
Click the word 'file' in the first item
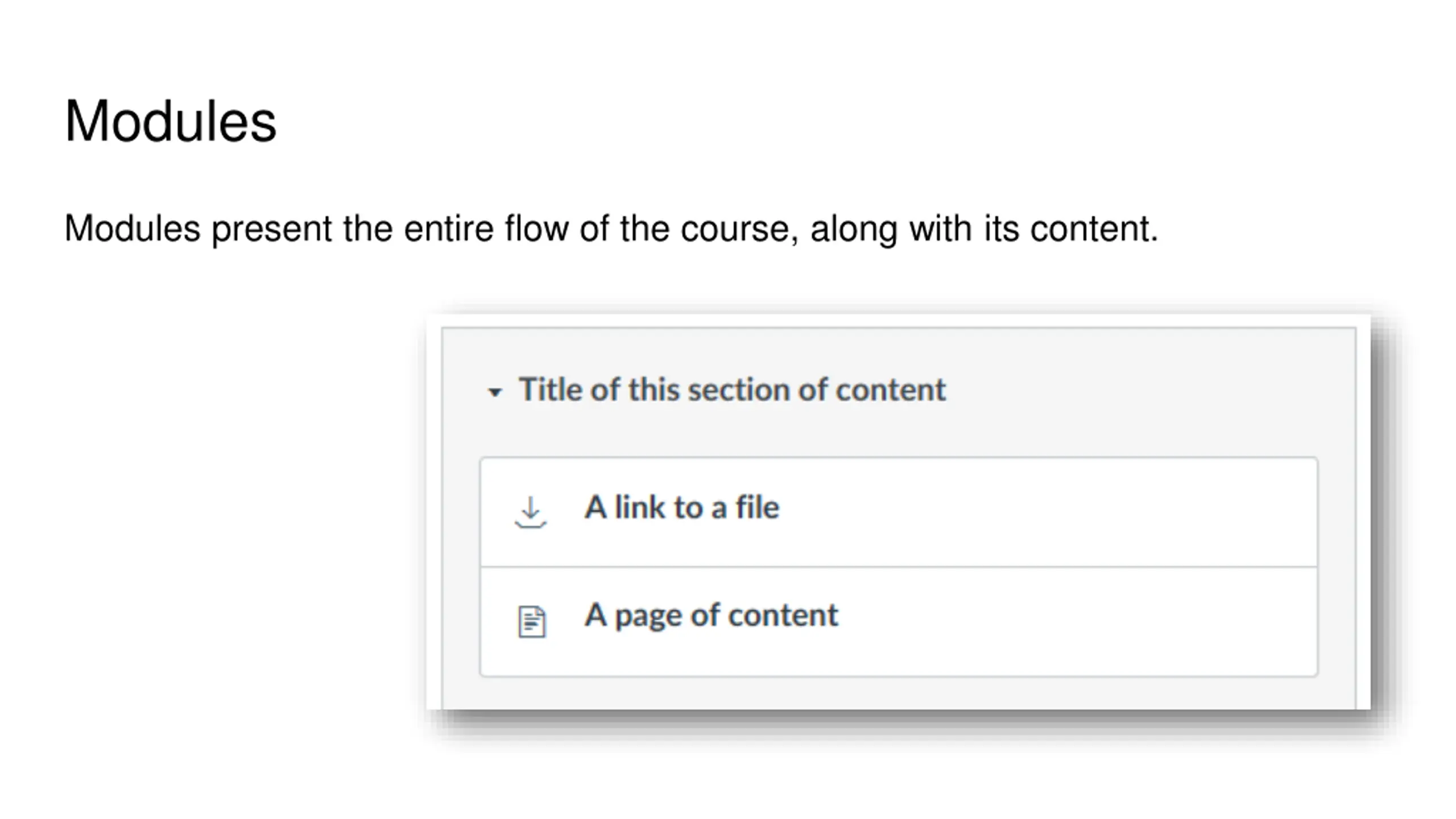pyautogui.click(x=757, y=507)
